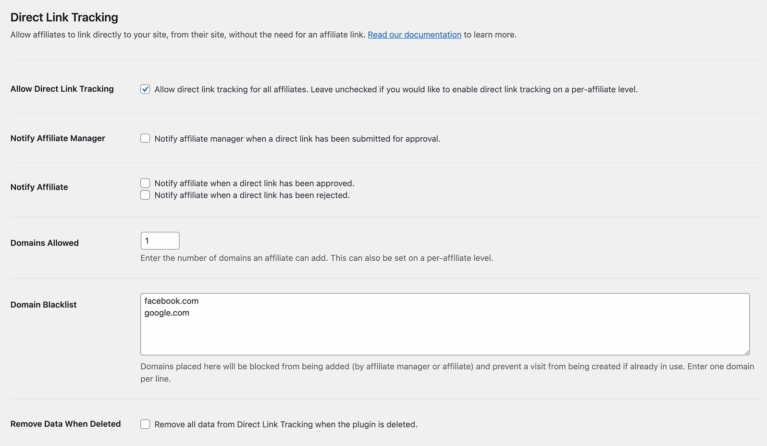Click the Notify Affiliate row label
Screen dimensions: 767x446
39,187
